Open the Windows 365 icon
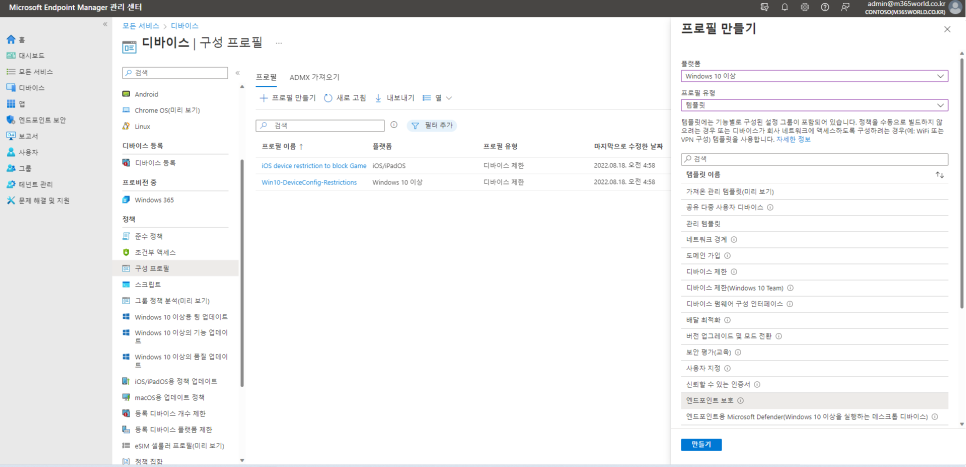This screenshot has width=966, height=467. (x=126, y=200)
